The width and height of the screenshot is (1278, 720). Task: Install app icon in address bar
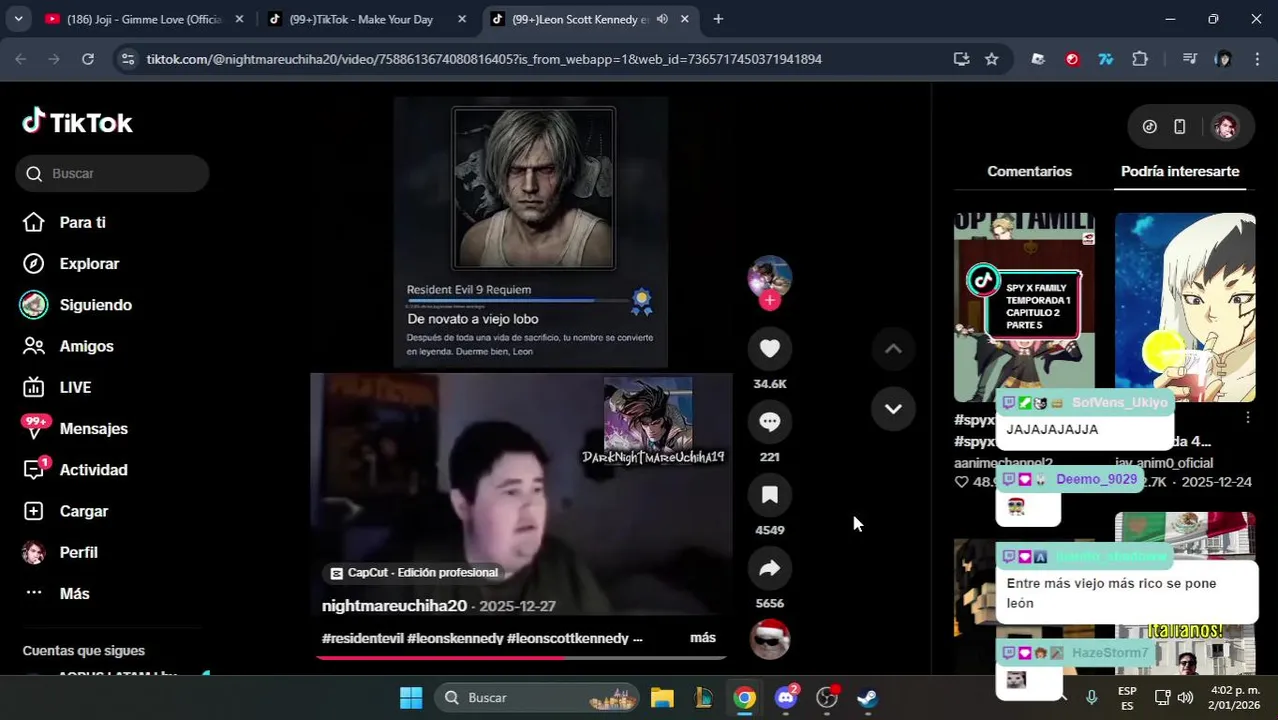pyautogui.click(x=961, y=59)
